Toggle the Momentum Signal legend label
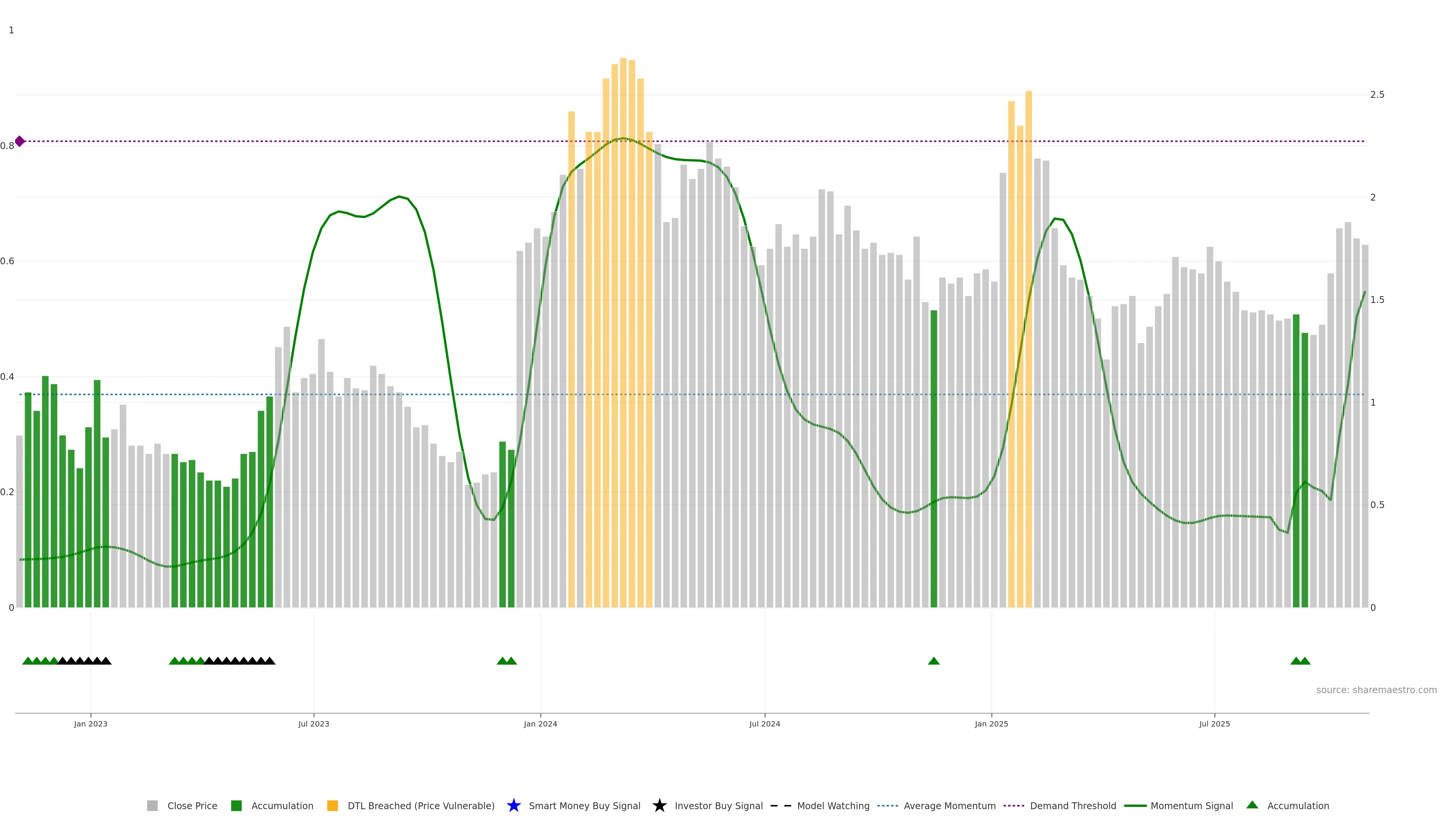Viewport: 1456px width, 819px height. pos(1191,805)
